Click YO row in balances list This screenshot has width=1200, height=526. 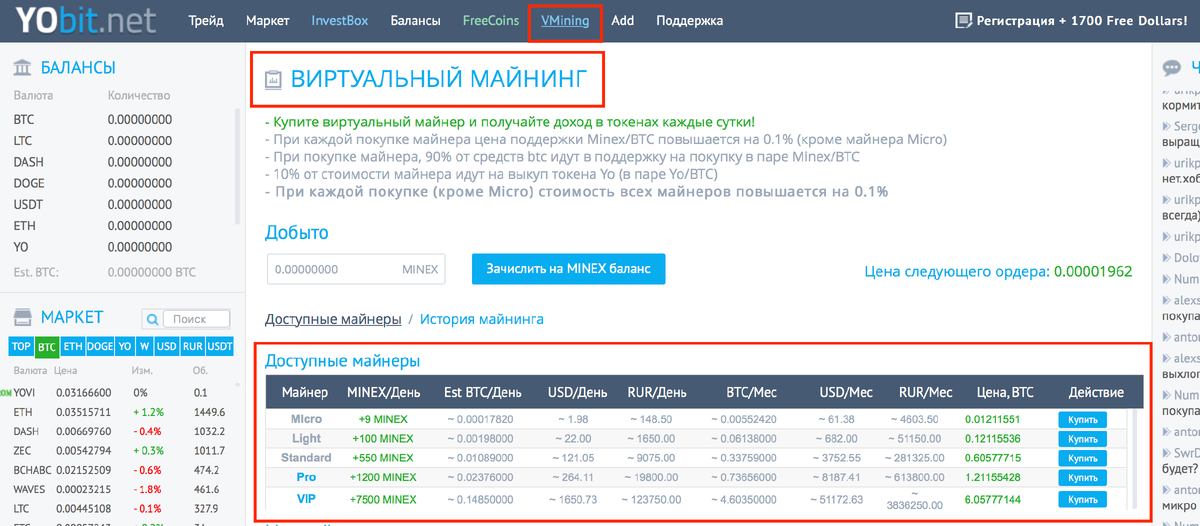point(120,247)
